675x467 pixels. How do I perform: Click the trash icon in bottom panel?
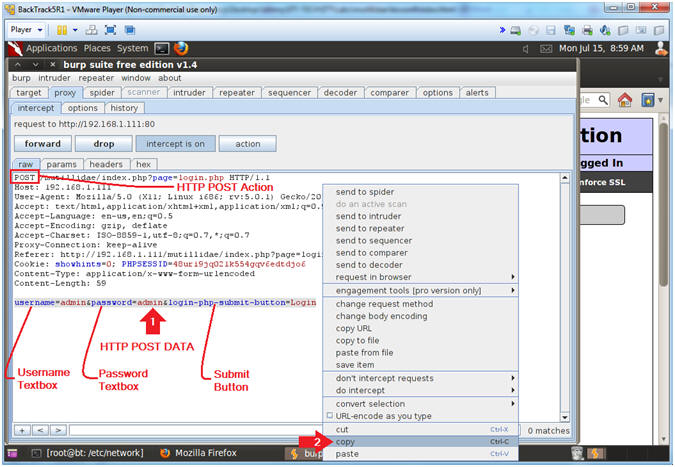point(577,453)
